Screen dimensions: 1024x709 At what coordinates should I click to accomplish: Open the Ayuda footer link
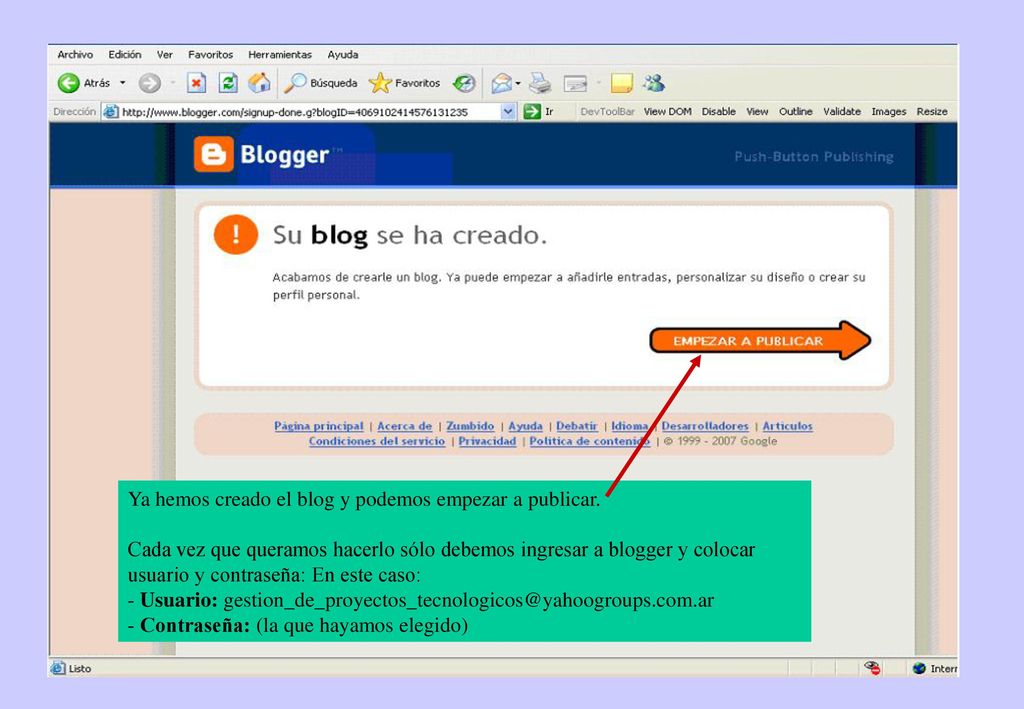pyautogui.click(x=525, y=426)
